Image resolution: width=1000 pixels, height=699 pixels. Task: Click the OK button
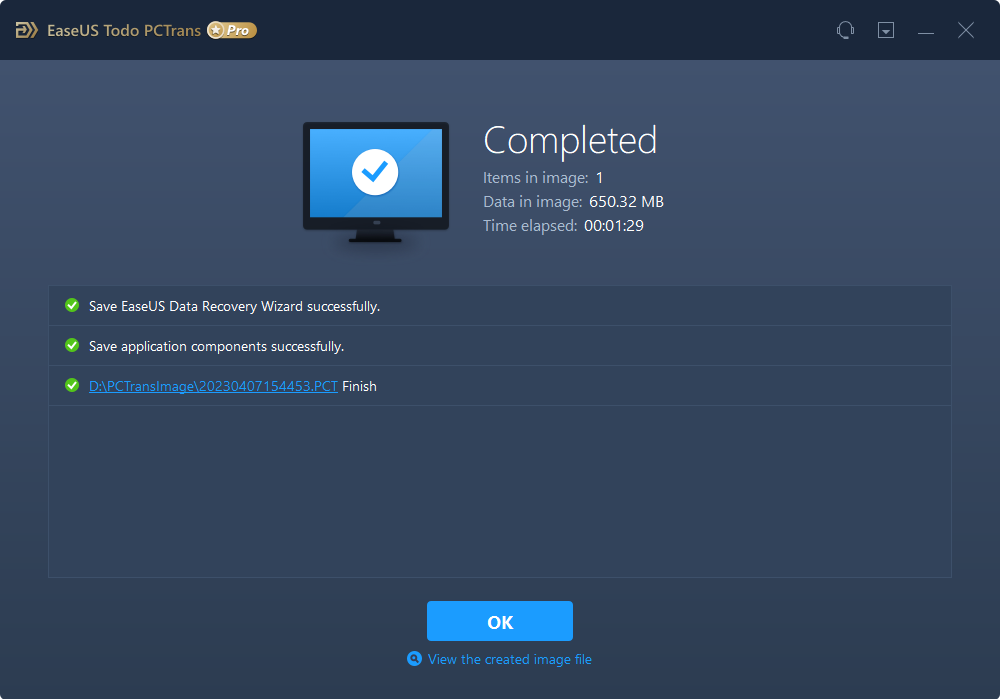(x=499, y=621)
